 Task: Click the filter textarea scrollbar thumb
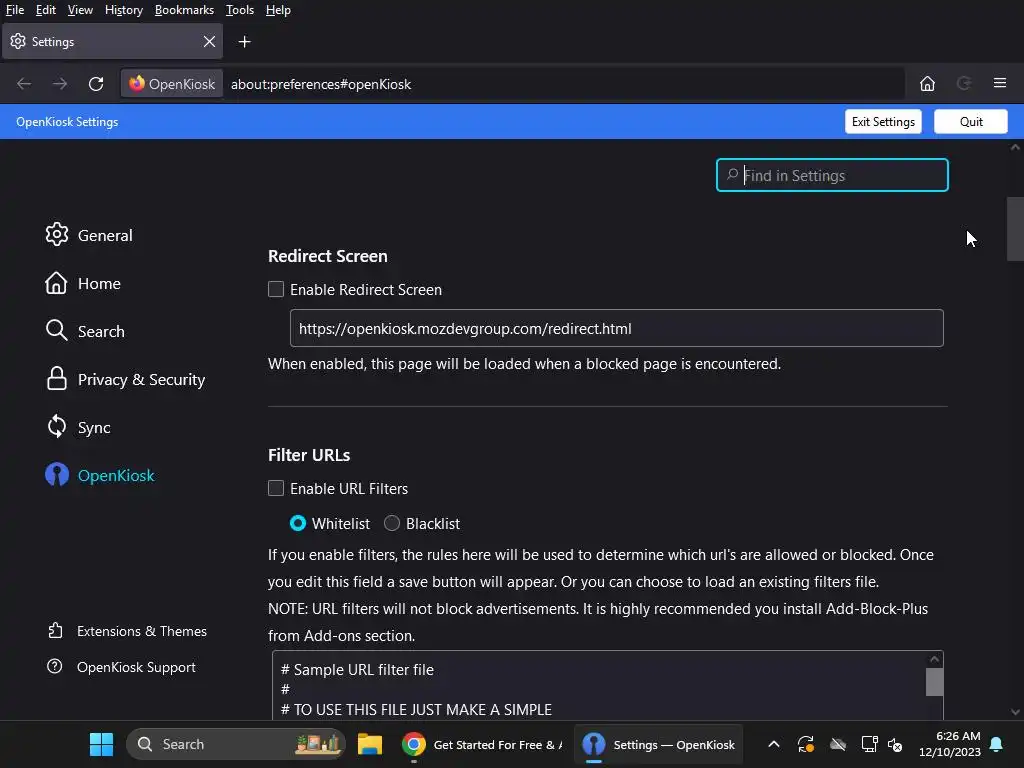pos(935,682)
